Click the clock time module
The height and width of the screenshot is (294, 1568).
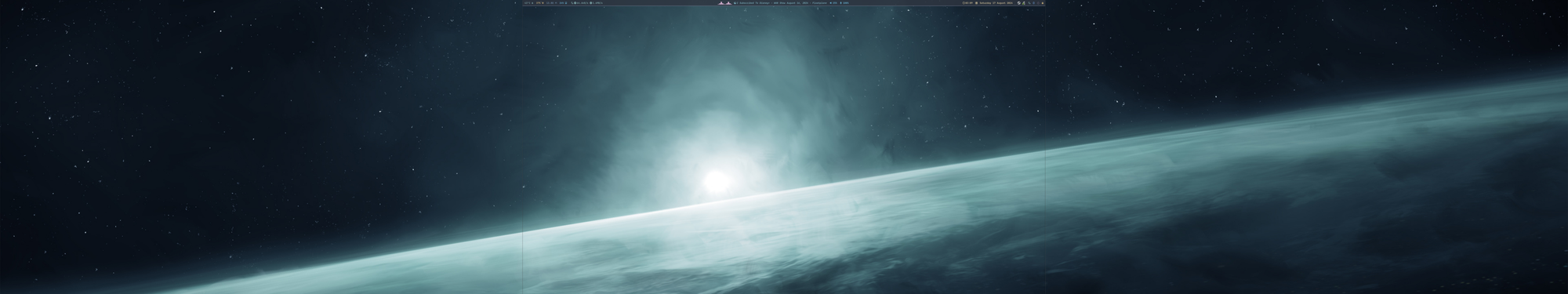[967, 3]
